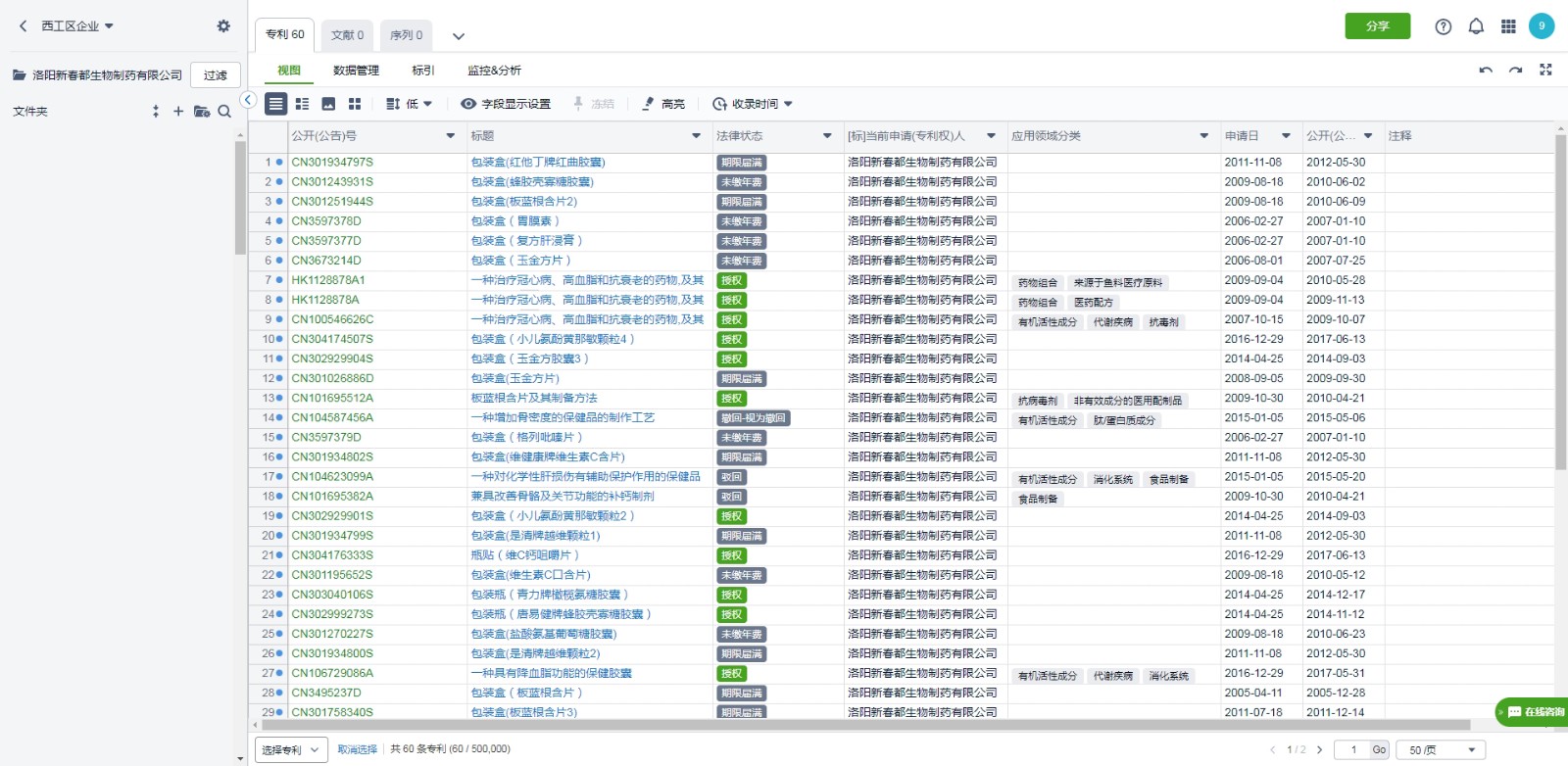The image size is (1568, 766).
Task: Toggle fullscreen view icon
Action: pos(1545,70)
